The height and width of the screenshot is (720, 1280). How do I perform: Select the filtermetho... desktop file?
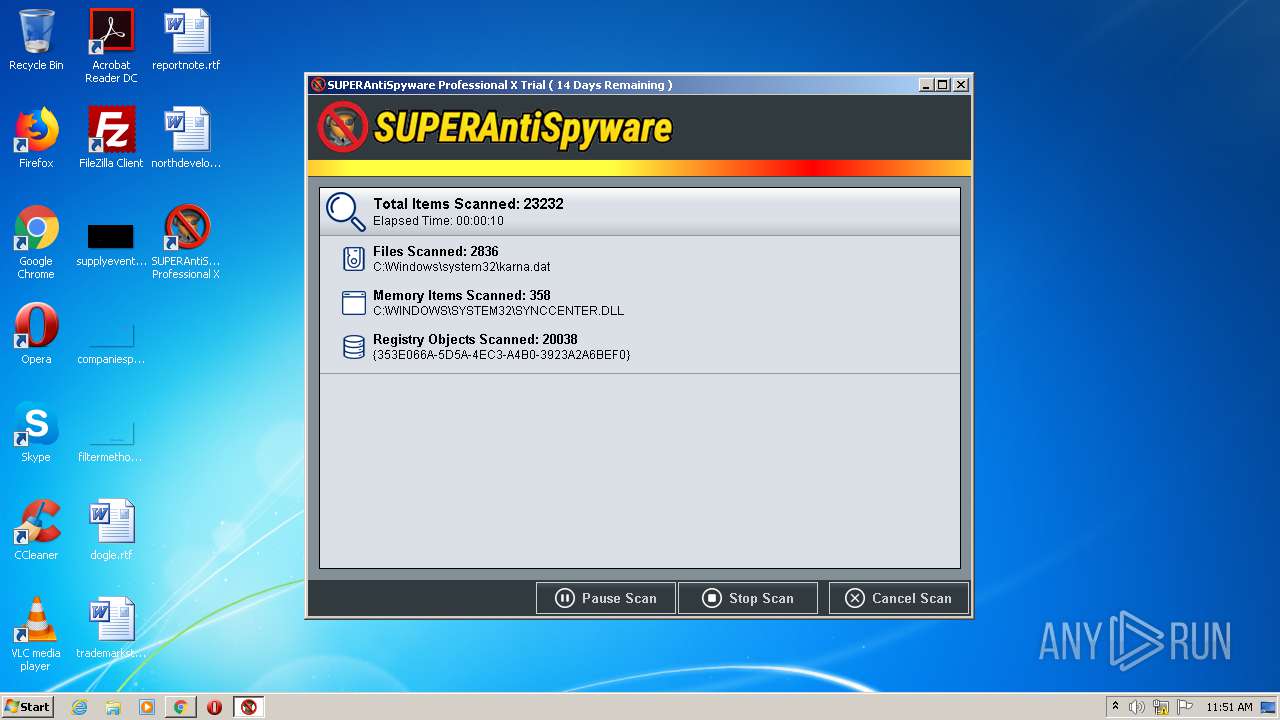pos(111,440)
